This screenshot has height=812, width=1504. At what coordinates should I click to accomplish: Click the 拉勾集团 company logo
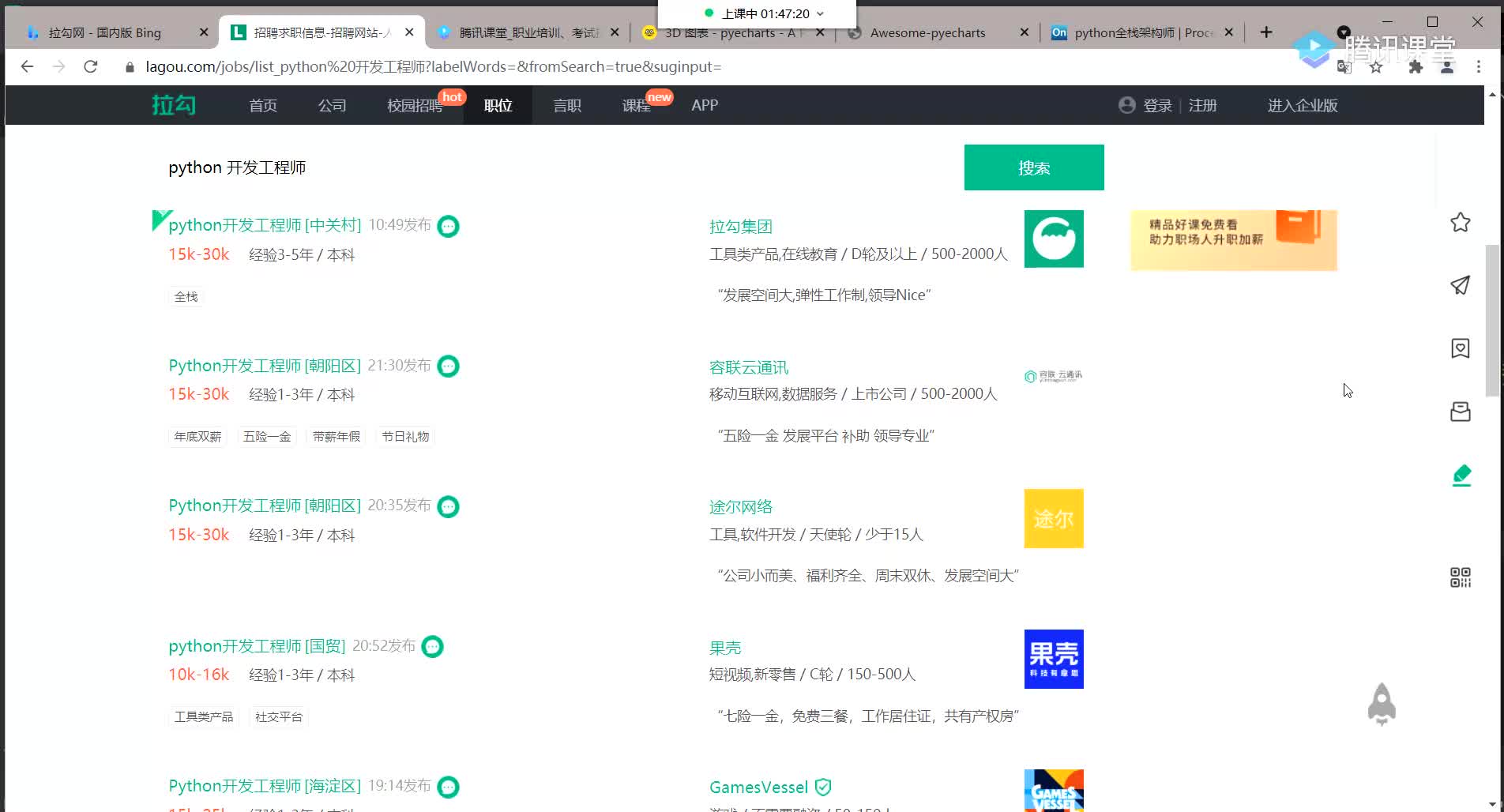point(1054,239)
